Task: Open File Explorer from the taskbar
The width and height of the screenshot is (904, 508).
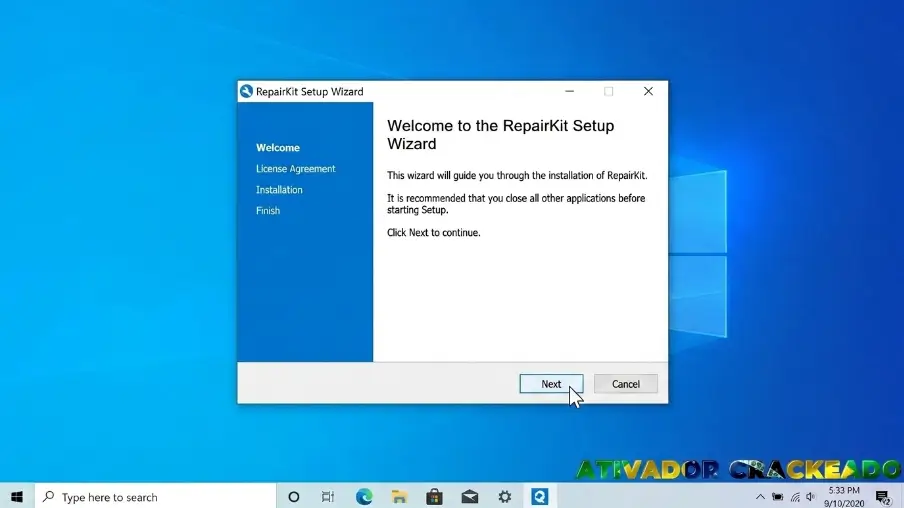Action: [399, 496]
